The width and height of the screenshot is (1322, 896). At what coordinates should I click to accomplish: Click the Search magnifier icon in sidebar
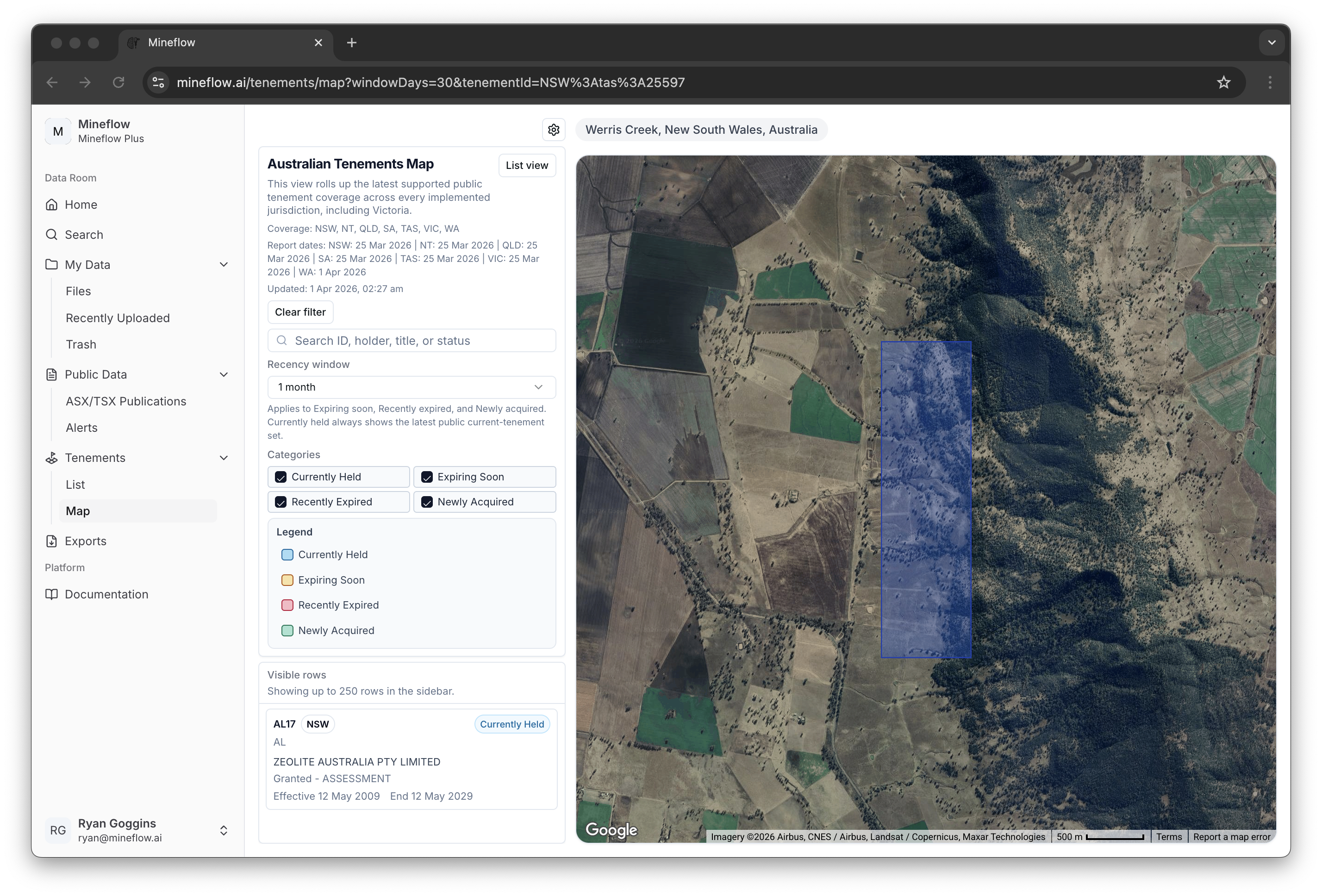tap(52, 234)
